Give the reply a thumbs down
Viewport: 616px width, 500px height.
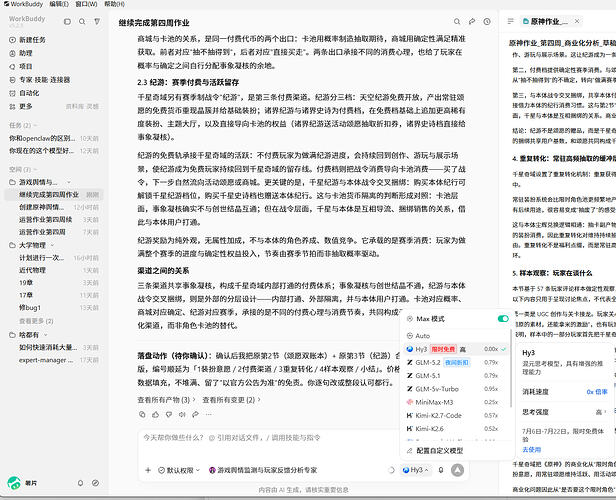point(169,414)
